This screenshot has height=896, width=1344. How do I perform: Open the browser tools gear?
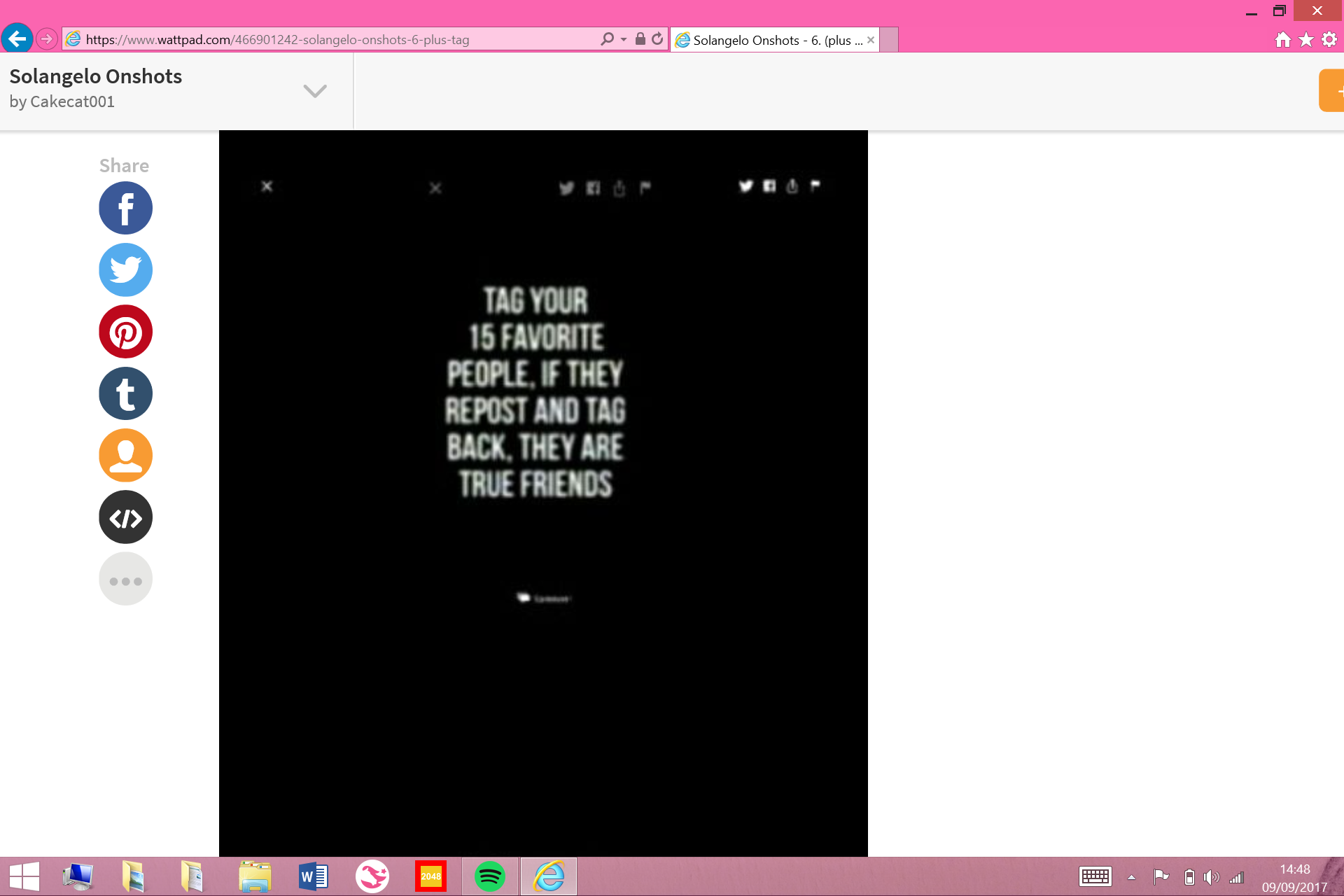pos(1329,40)
